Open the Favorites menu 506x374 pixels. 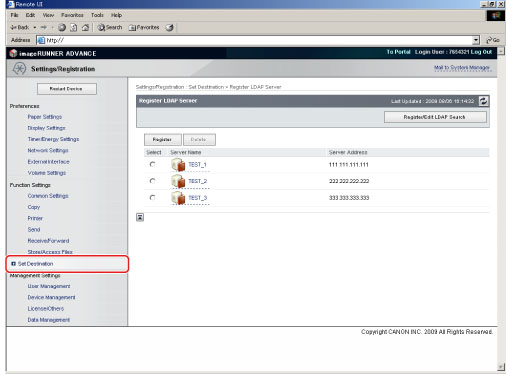[72, 15]
